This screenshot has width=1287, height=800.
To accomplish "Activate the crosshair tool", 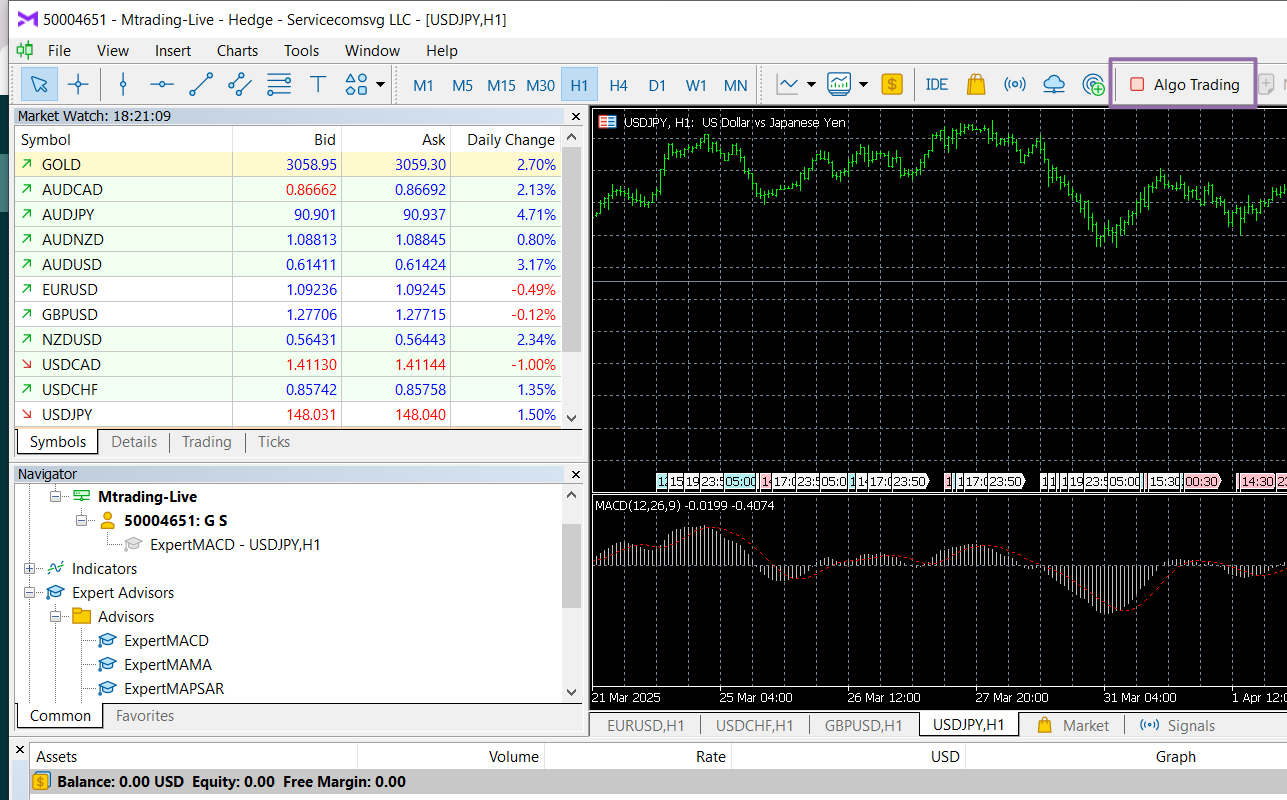I will 78,85.
